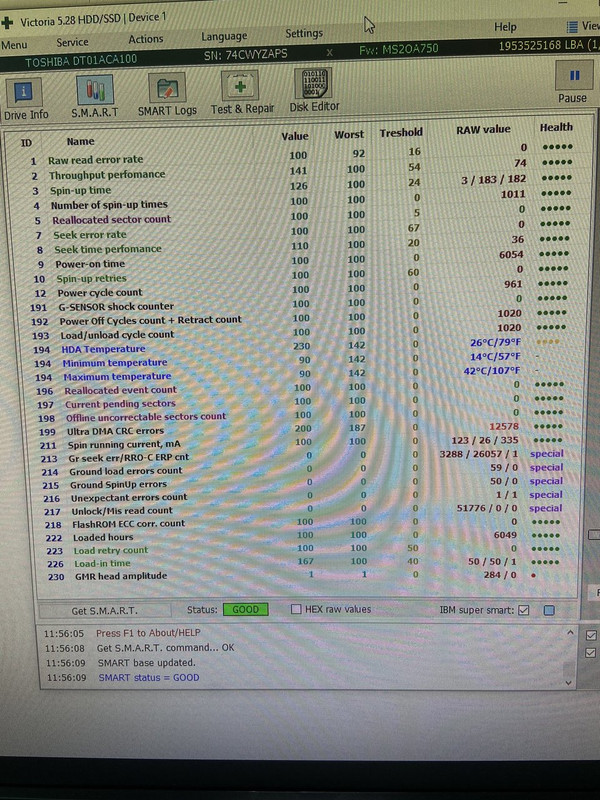Image resolution: width=600 pixels, height=800 pixels.
Task: Select the Spin-up time row
Action: tap(301, 185)
